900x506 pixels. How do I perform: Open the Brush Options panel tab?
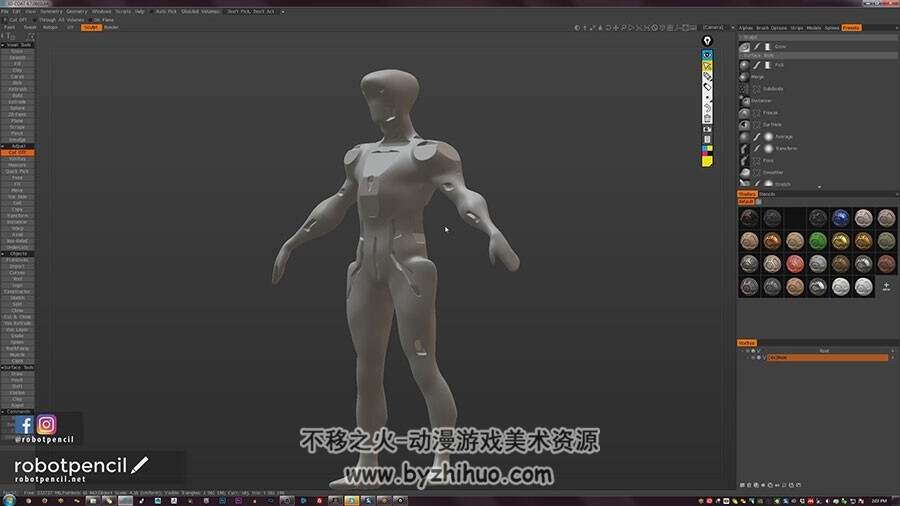coord(771,28)
